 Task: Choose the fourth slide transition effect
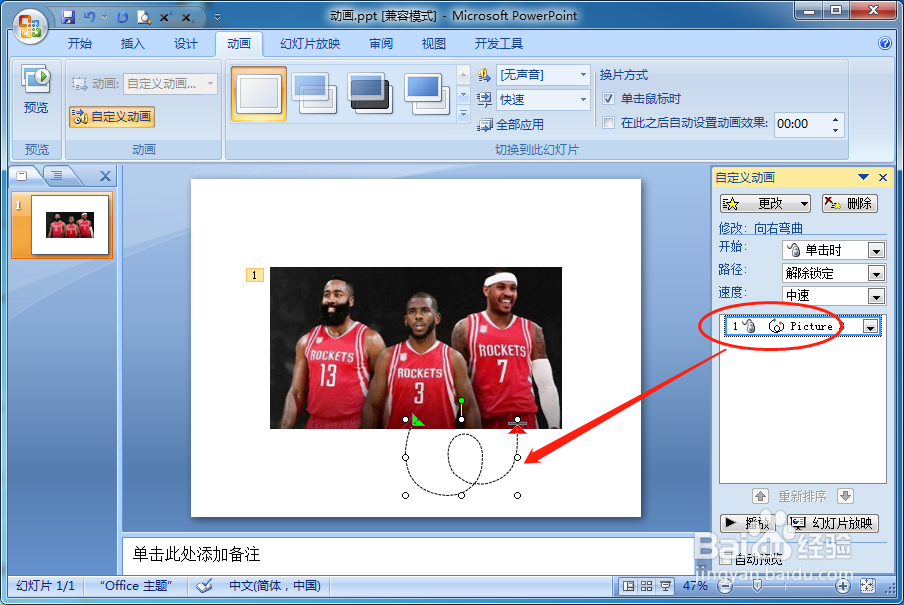[x=426, y=93]
